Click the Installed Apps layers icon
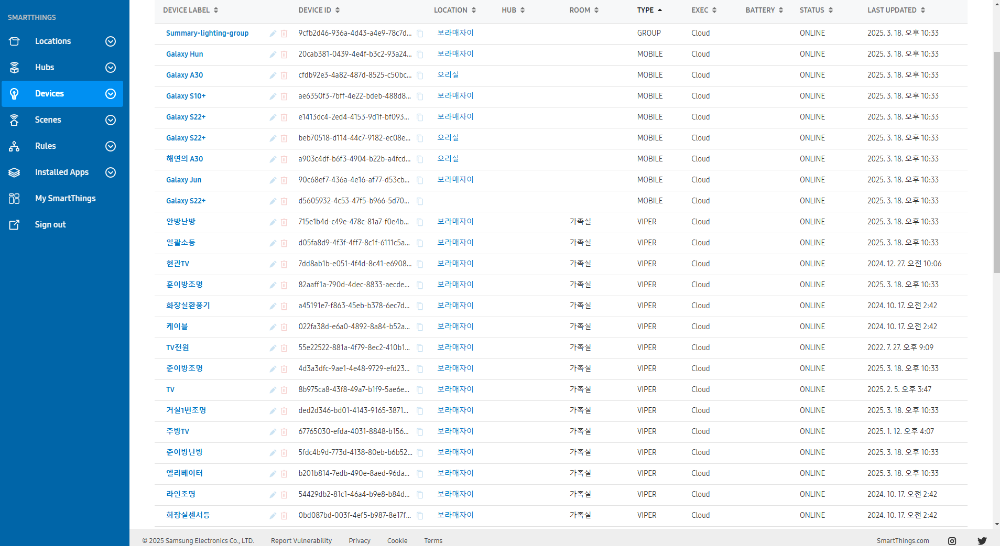The height and width of the screenshot is (546, 1000). coord(14,172)
